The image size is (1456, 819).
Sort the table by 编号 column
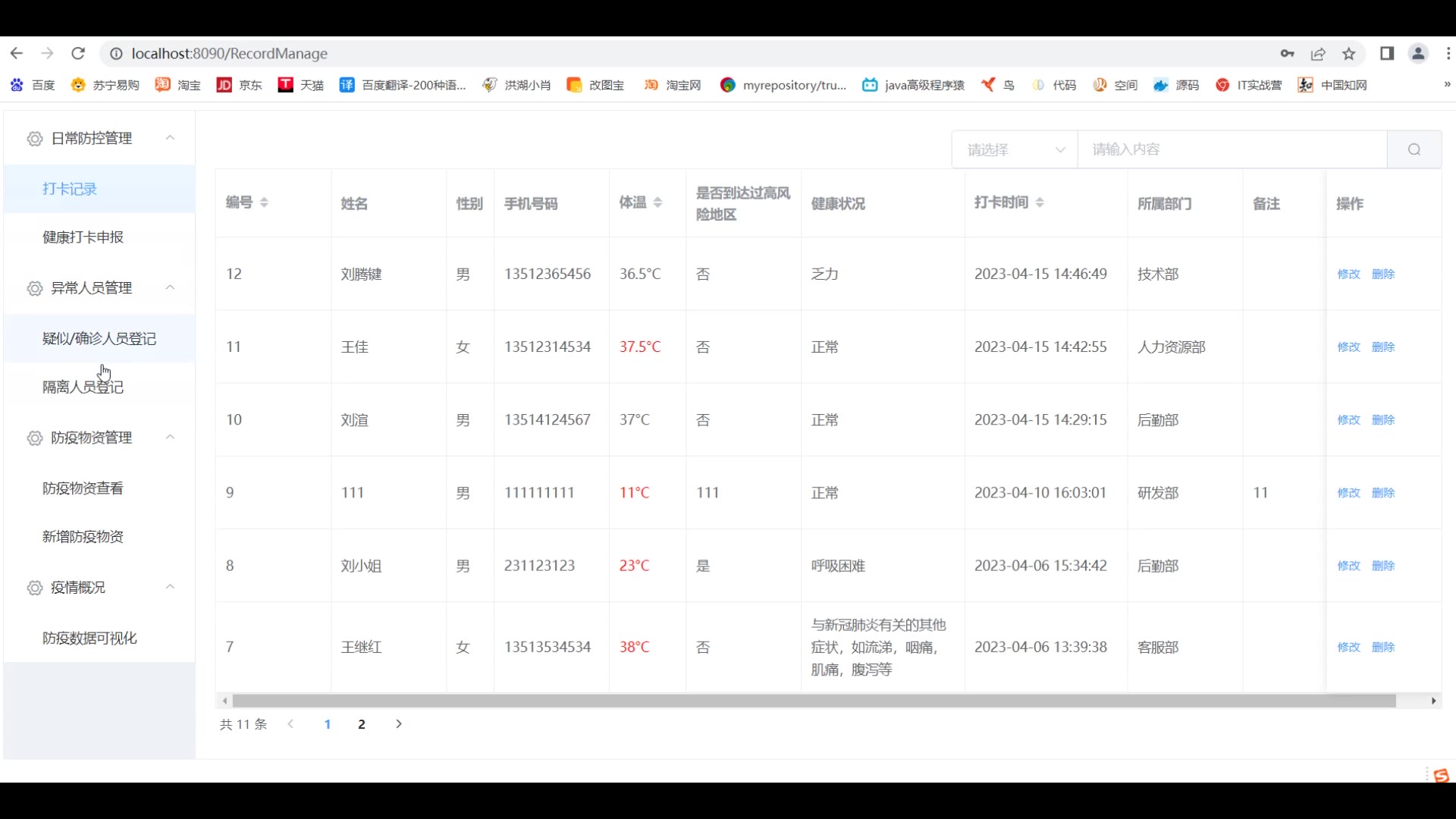point(264,202)
